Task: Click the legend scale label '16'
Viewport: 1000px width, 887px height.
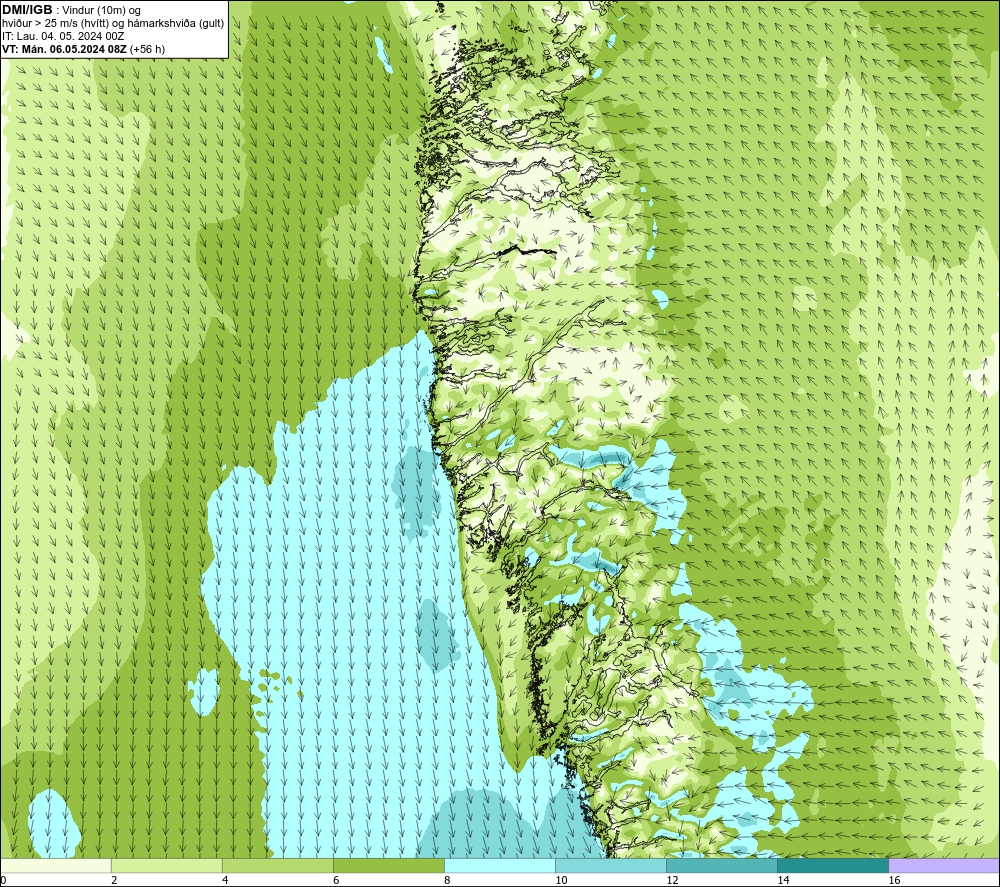Action: click(x=894, y=880)
